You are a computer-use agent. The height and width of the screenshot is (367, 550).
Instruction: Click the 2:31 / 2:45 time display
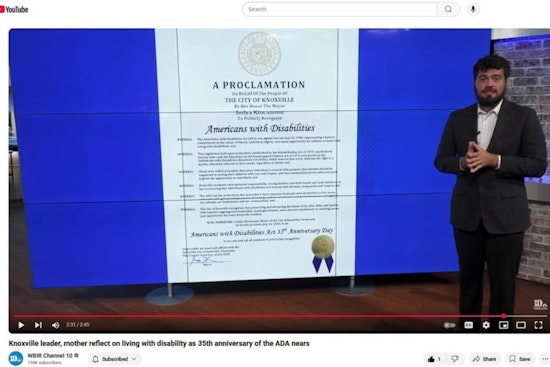(x=78, y=325)
